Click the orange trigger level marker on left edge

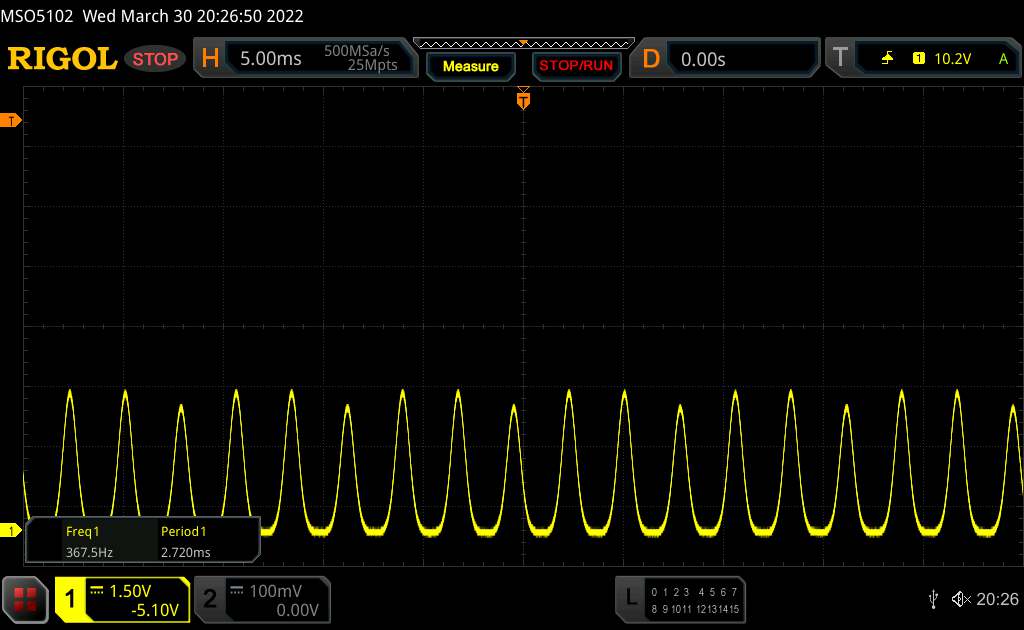point(10,121)
